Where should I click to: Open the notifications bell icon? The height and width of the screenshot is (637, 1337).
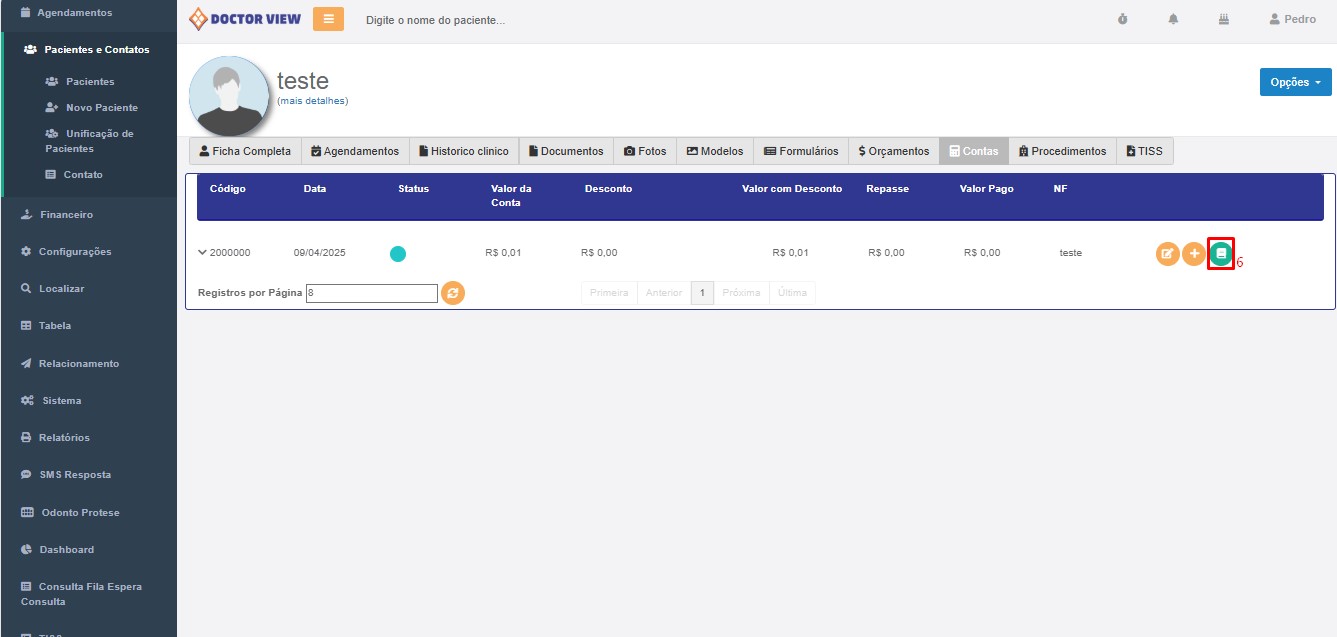pos(1173,20)
